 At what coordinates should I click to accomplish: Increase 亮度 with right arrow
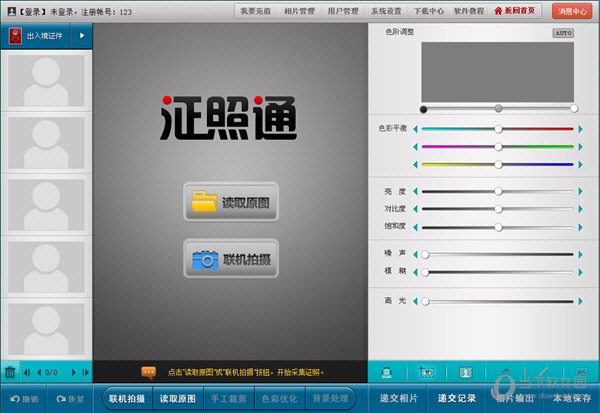pos(580,191)
